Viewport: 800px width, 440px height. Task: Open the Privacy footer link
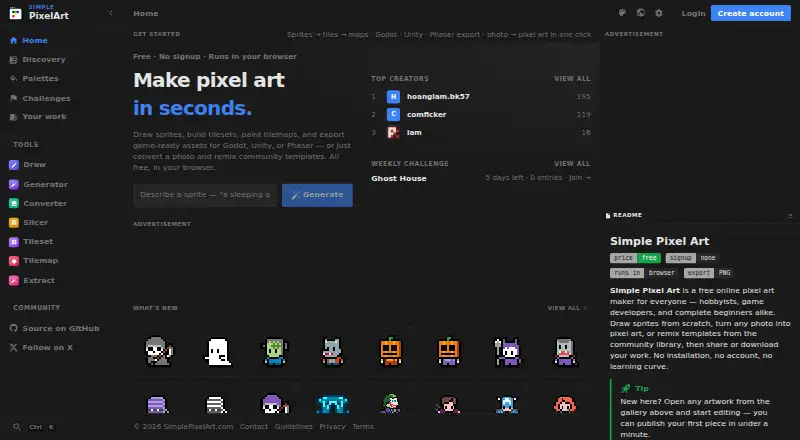click(332, 427)
